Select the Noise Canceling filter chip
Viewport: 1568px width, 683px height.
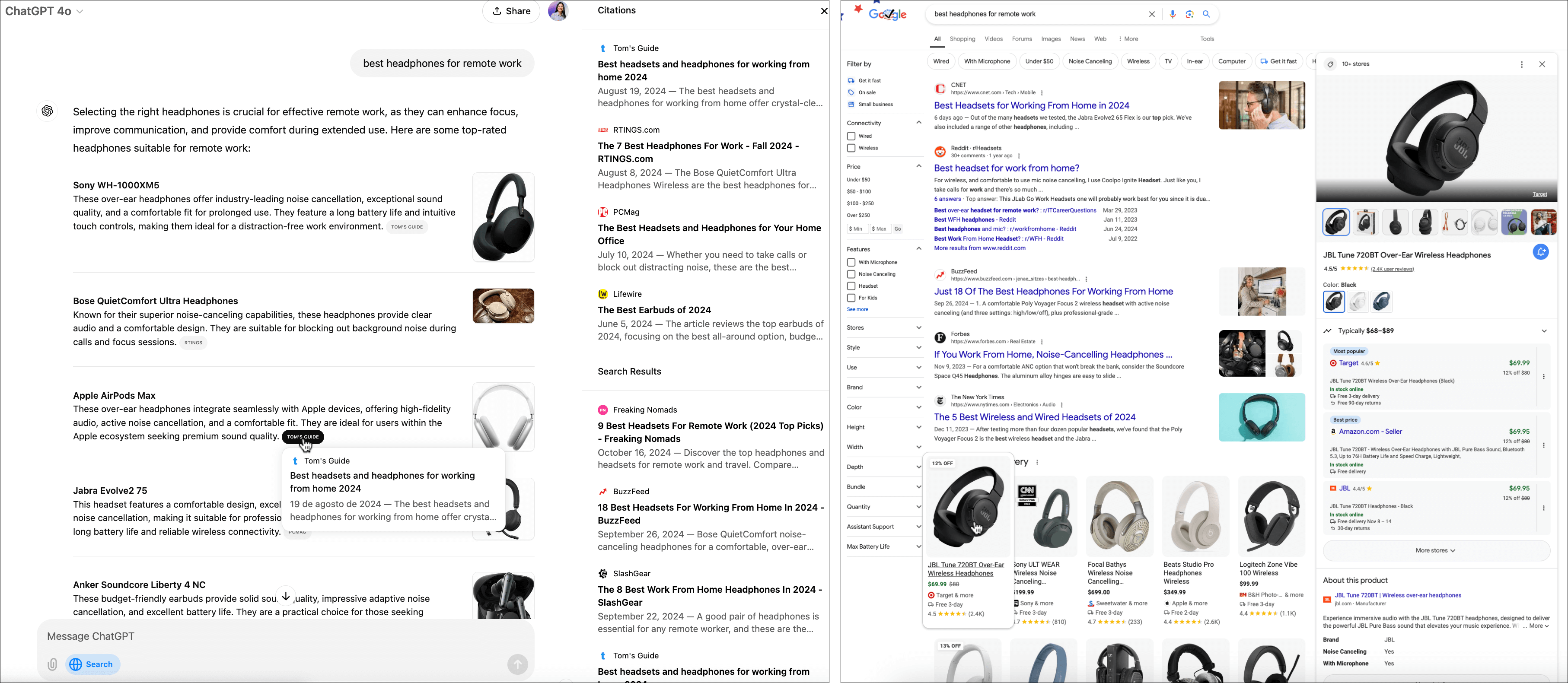[1090, 61]
